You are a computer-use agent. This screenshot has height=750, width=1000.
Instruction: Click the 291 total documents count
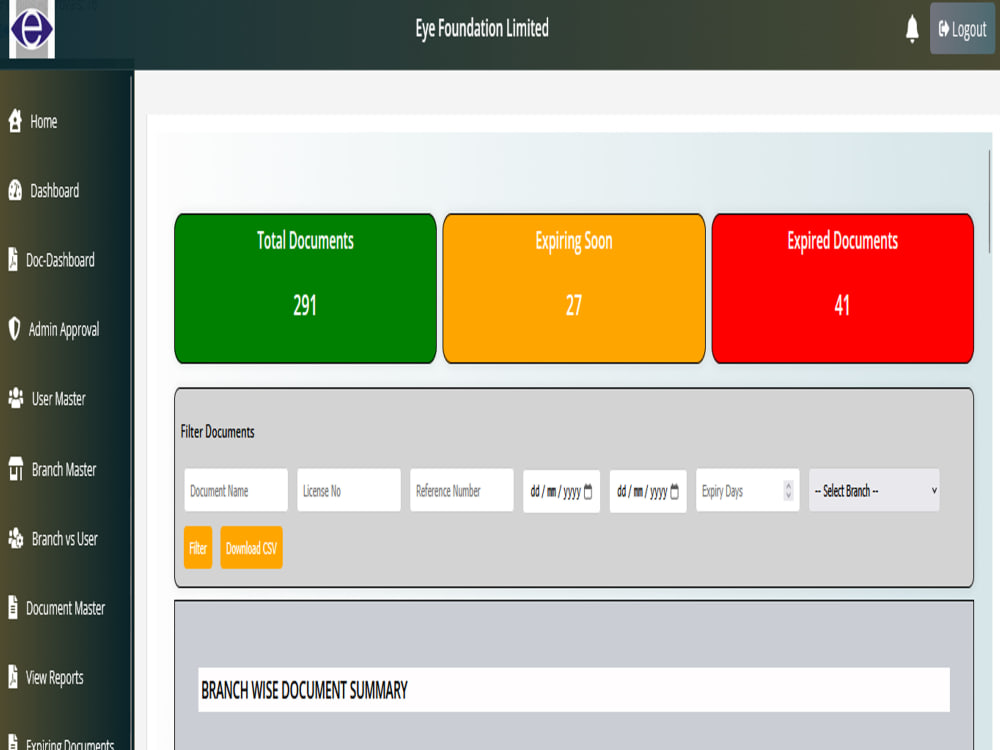click(x=305, y=305)
